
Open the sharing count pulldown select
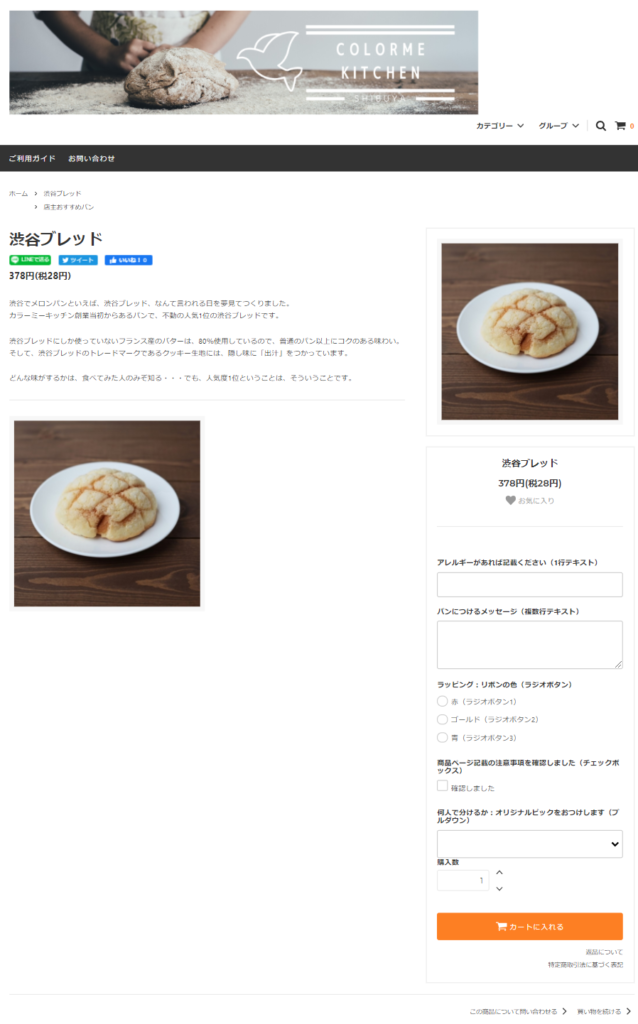[x=530, y=844]
